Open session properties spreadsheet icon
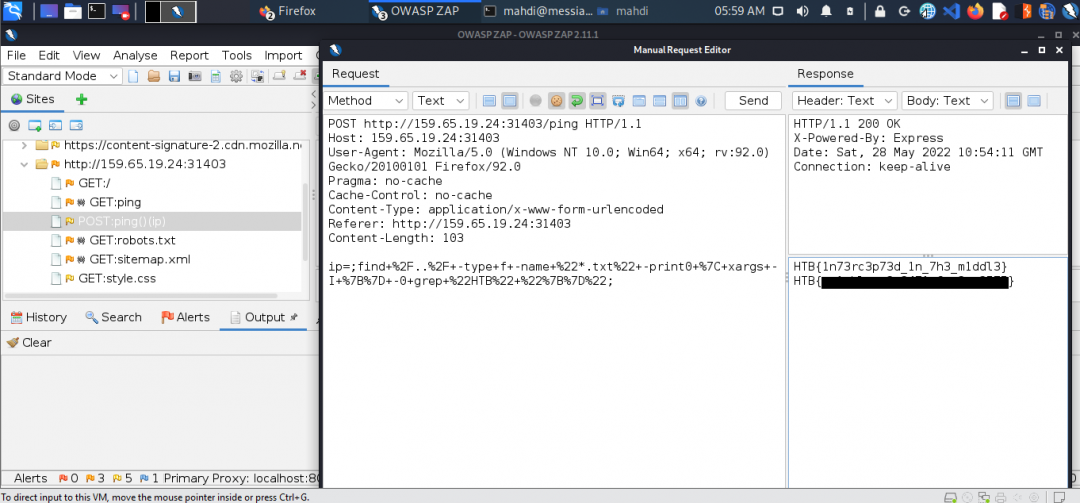The height and width of the screenshot is (503, 1080). point(216,76)
